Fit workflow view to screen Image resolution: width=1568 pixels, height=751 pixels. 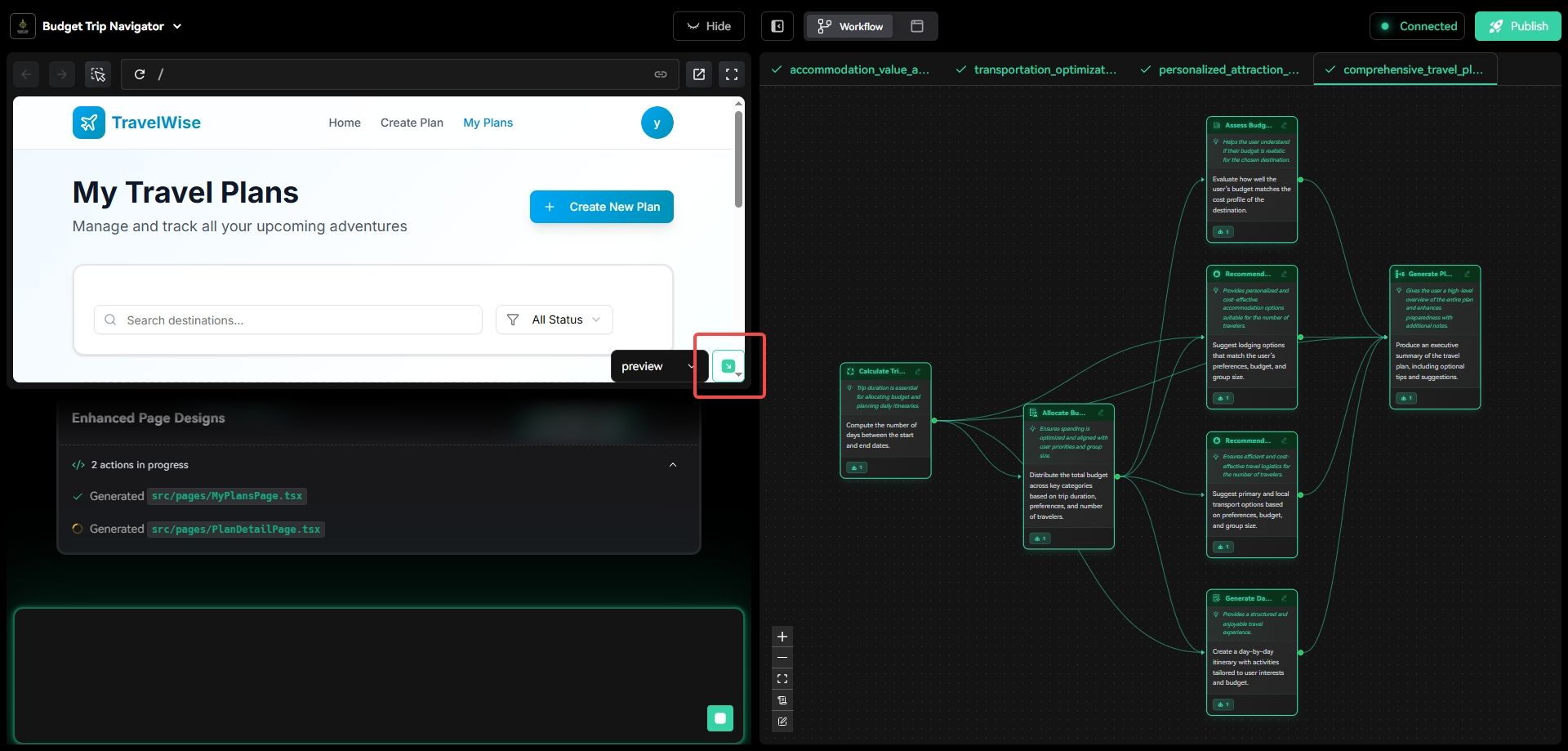pos(782,679)
